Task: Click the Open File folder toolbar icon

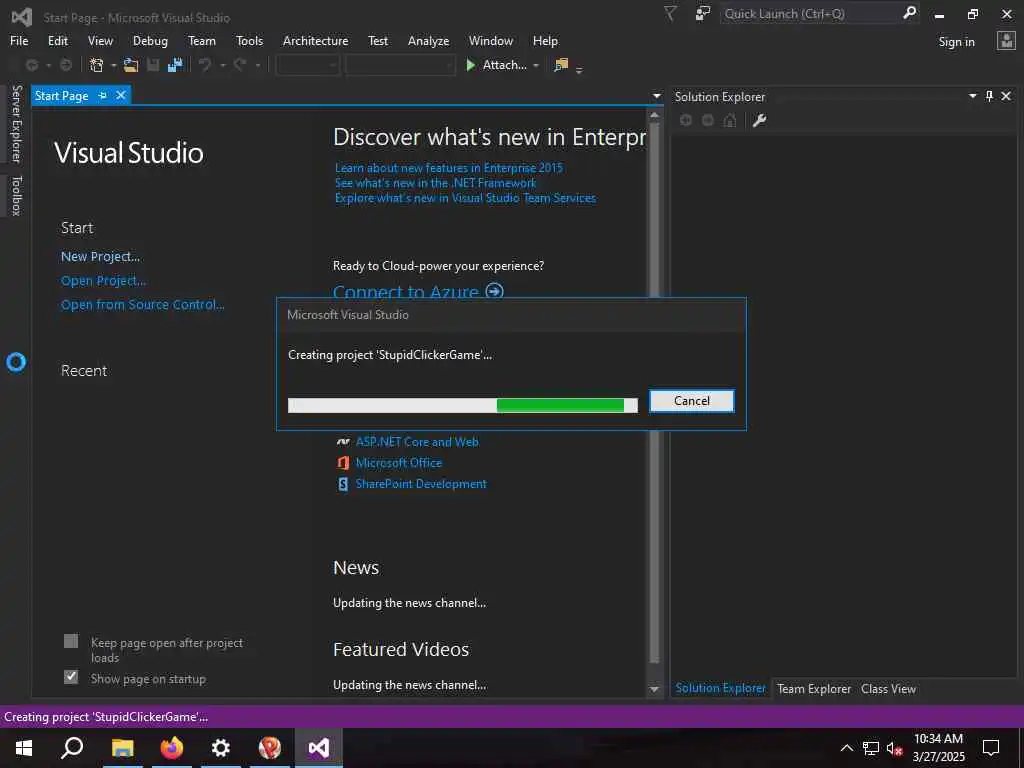Action: (131, 65)
